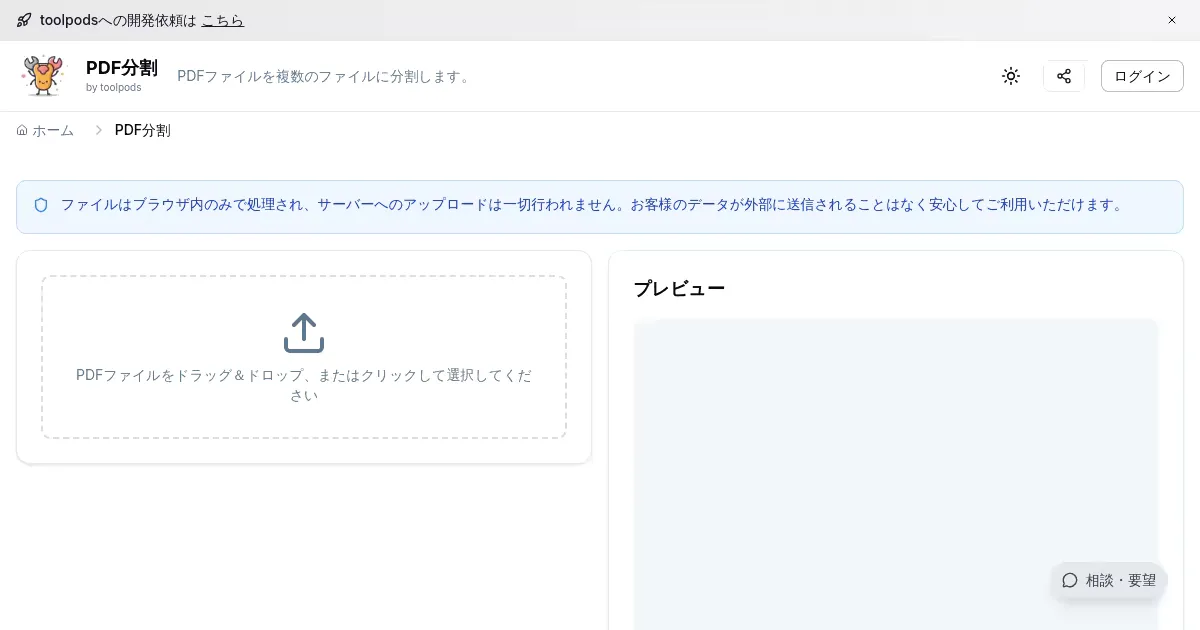Viewport: 1200px width, 630px height.
Task: Select the PDF分割 breadcrumb item
Action: click(142, 131)
